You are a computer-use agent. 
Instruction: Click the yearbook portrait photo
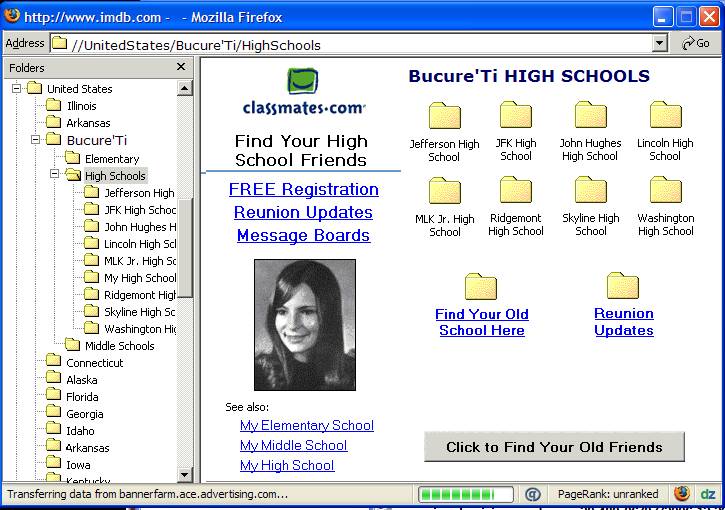(x=305, y=325)
